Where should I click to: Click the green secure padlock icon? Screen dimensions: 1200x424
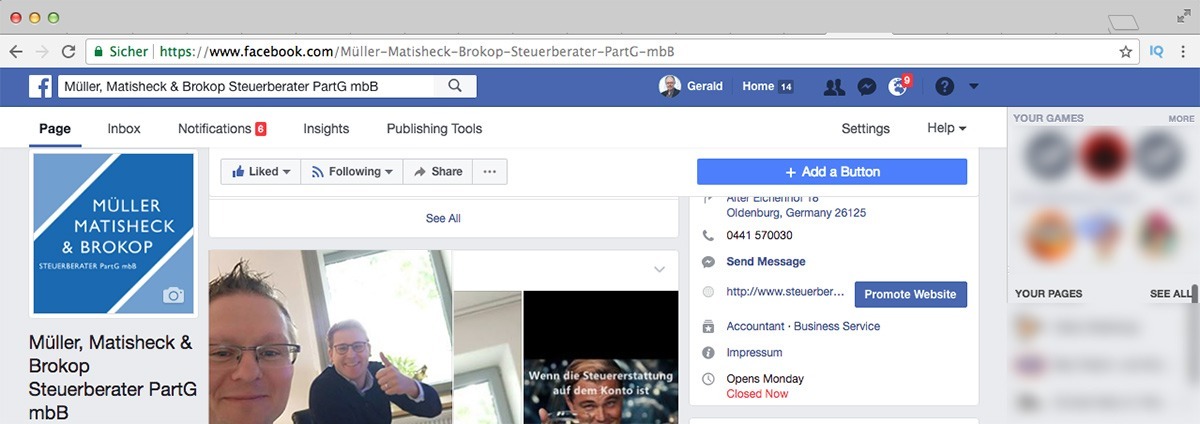pyautogui.click(x=98, y=51)
